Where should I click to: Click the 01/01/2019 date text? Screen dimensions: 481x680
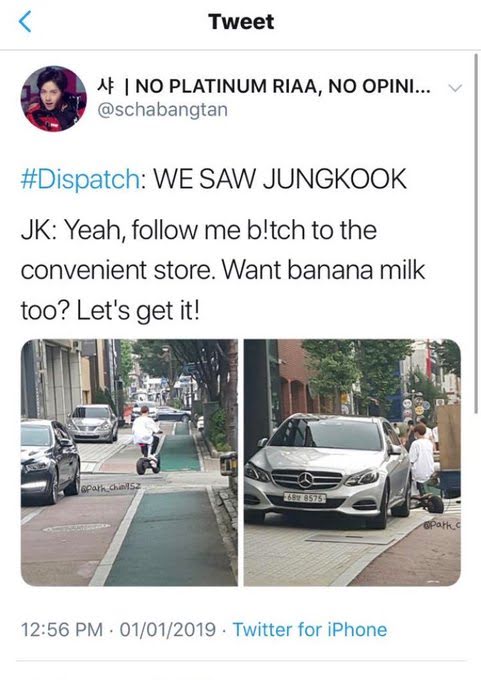(167, 630)
